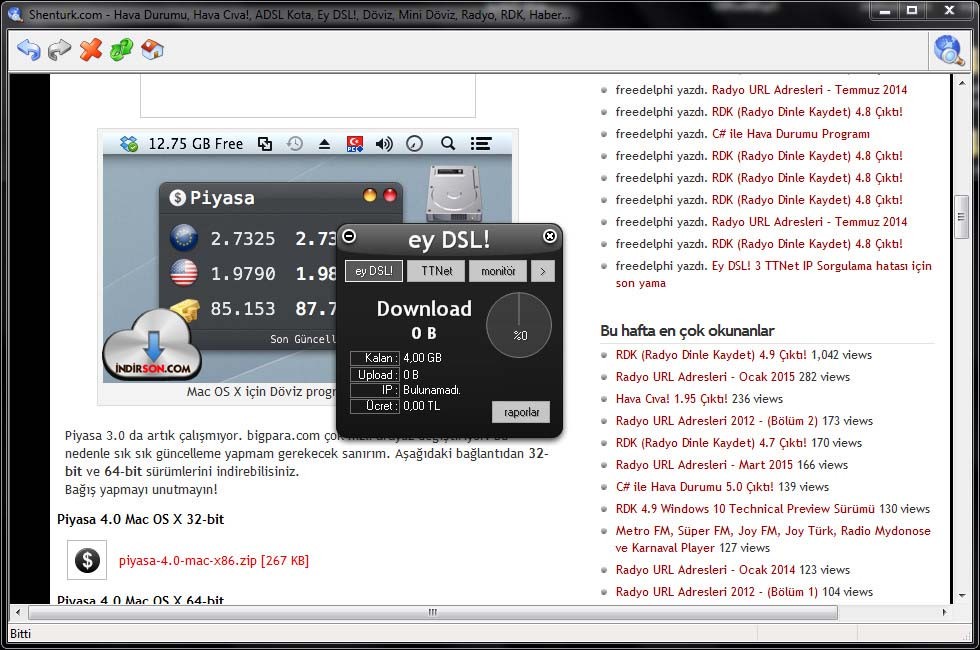Open RDK (Radyo Dinle Kaydet) 4.7 Çıktı! link
This screenshot has height=650, width=980.
pos(711,442)
